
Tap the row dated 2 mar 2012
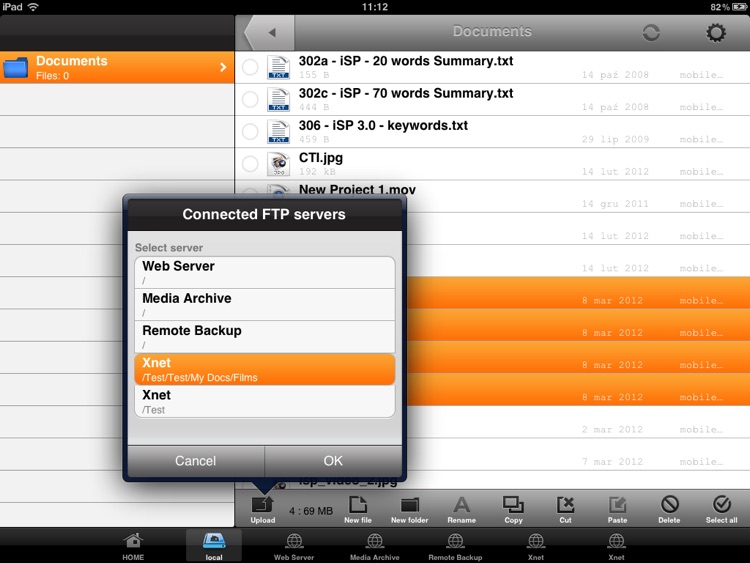coord(578,422)
